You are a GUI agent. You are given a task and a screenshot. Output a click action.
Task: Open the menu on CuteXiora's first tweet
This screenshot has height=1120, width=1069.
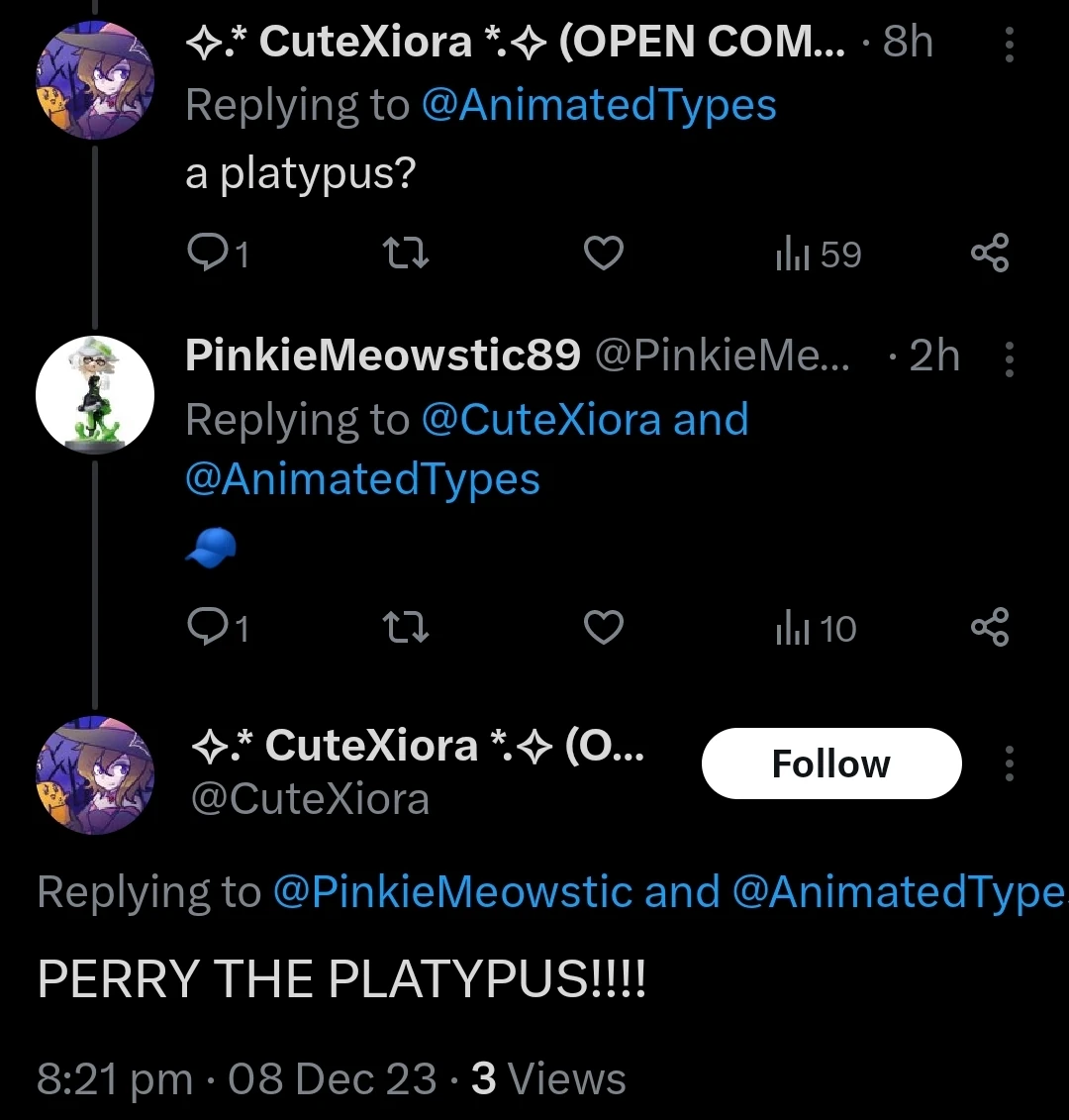(x=1009, y=45)
